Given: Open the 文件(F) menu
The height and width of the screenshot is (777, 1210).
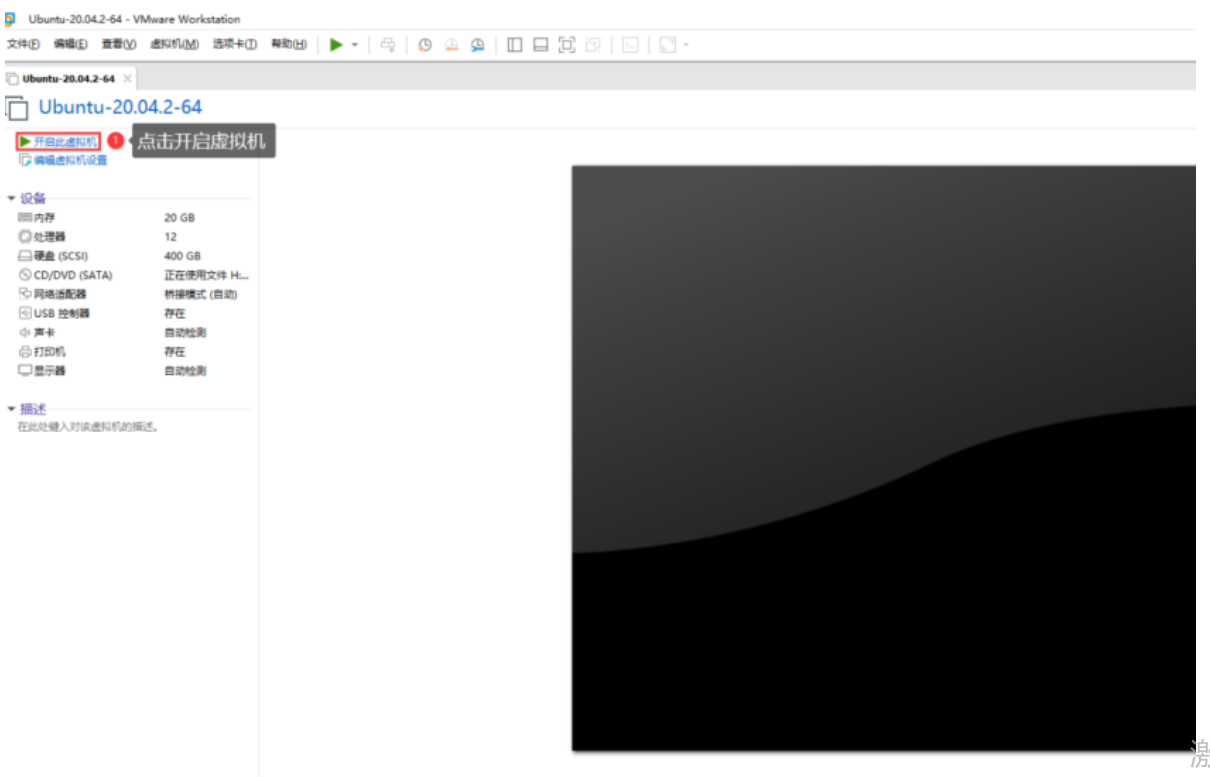Looking at the screenshot, I should [23, 44].
